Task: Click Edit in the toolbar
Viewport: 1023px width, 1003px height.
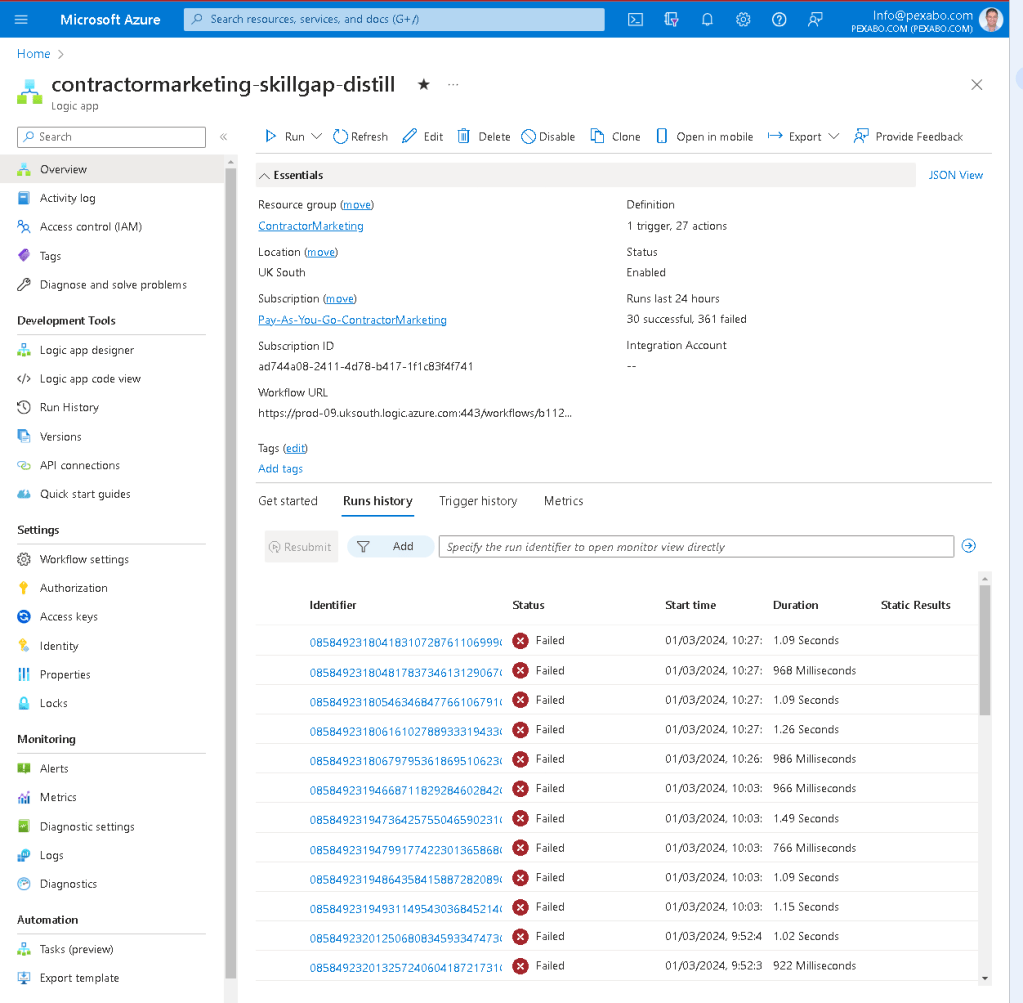Action: 423,136
